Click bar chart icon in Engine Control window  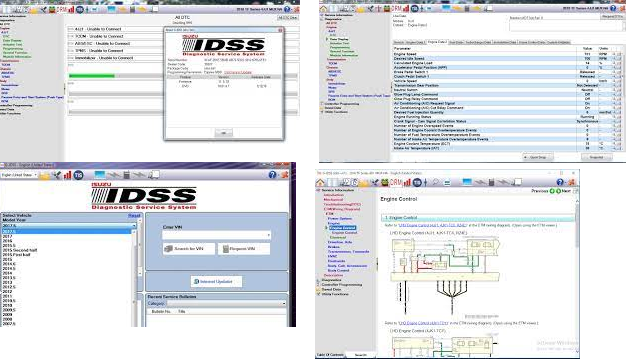coord(406,183)
